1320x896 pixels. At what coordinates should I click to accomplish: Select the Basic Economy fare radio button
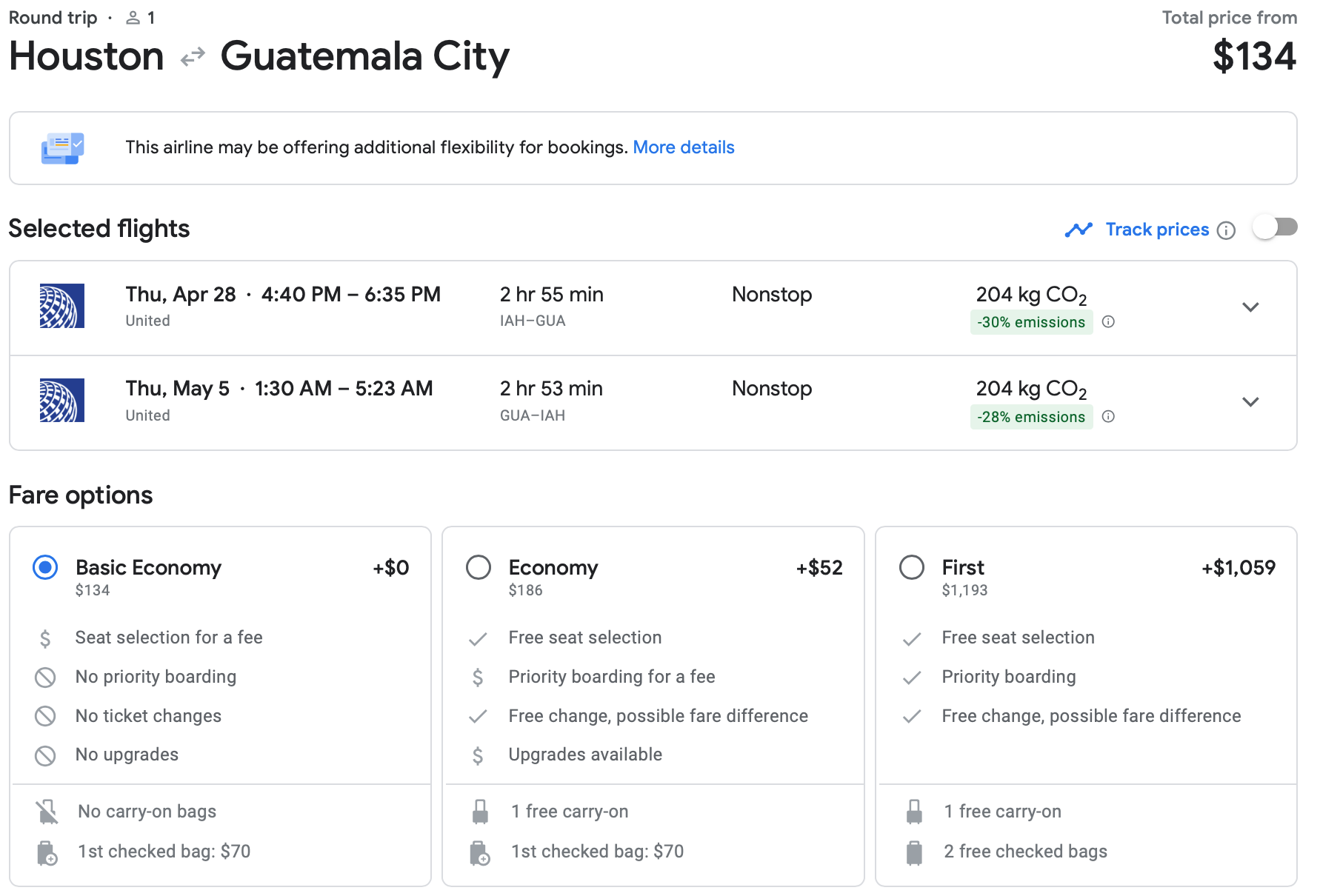[45, 568]
